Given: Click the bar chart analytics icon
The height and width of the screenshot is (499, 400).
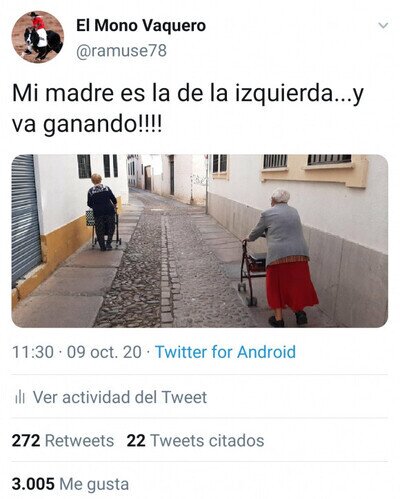Looking at the screenshot, I should click(20, 397).
